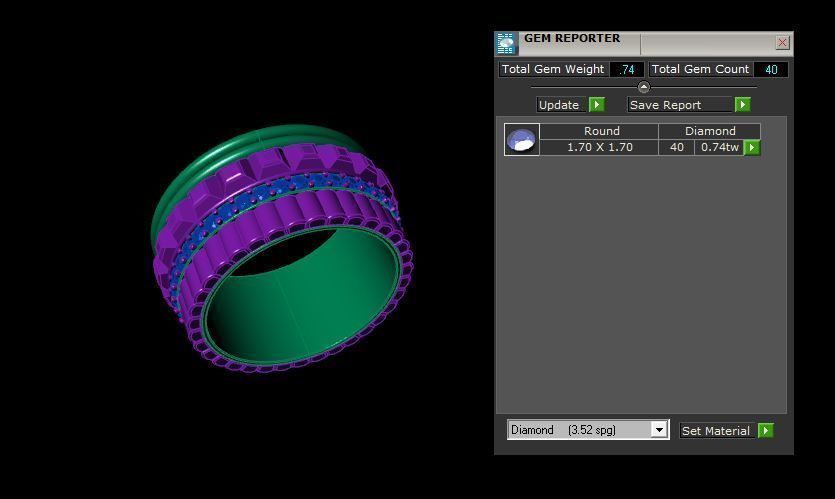Click the '0.74tw' weight cell
Viewport: 835px width, 499px height.
[719, 148]
